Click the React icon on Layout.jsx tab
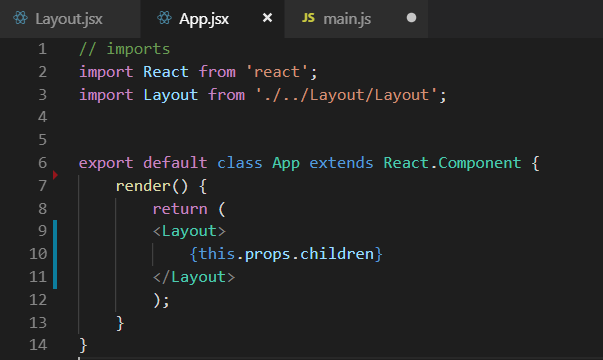 (20, 18)
